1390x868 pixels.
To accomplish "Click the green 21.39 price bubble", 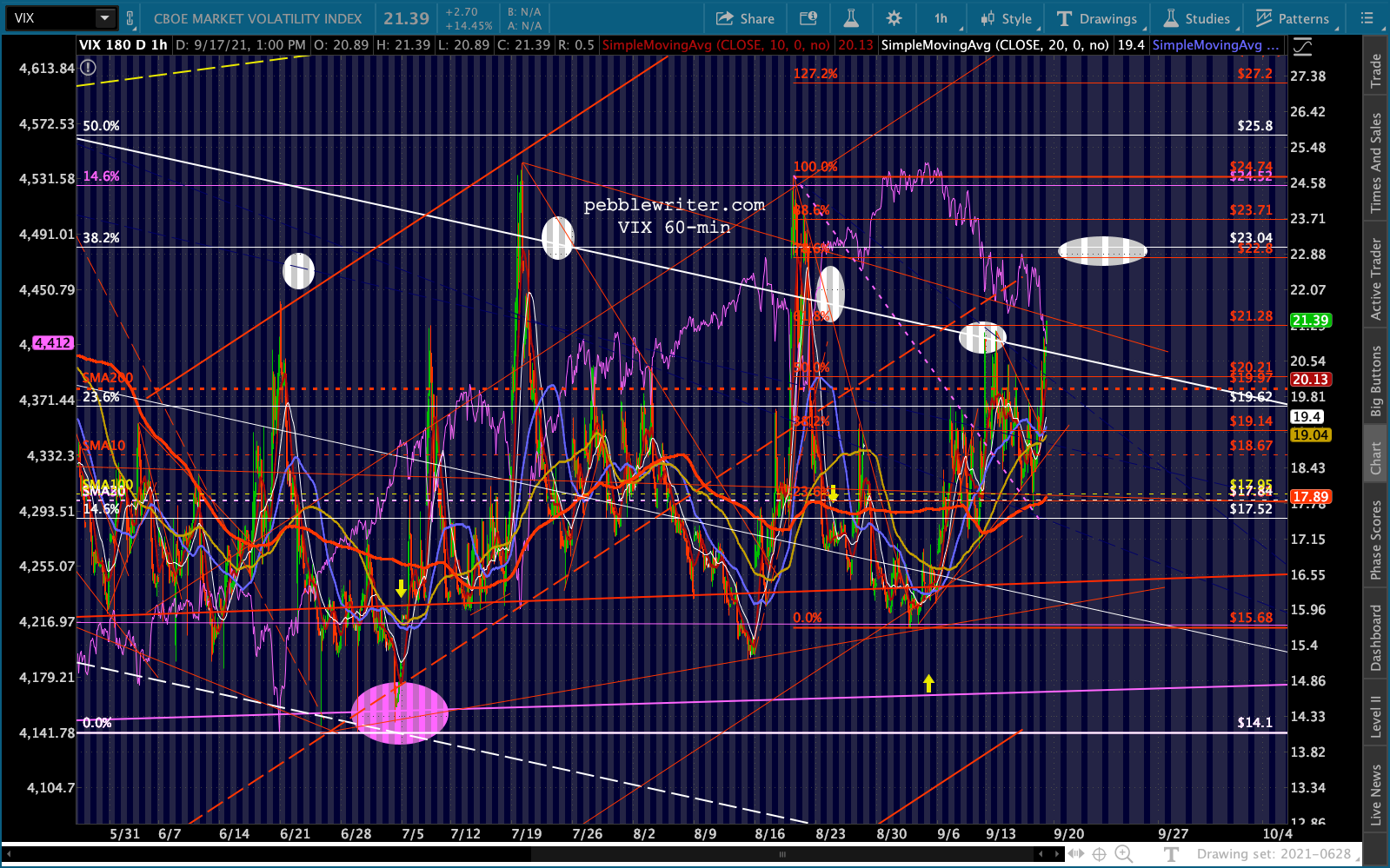I will coord(1310,321).
